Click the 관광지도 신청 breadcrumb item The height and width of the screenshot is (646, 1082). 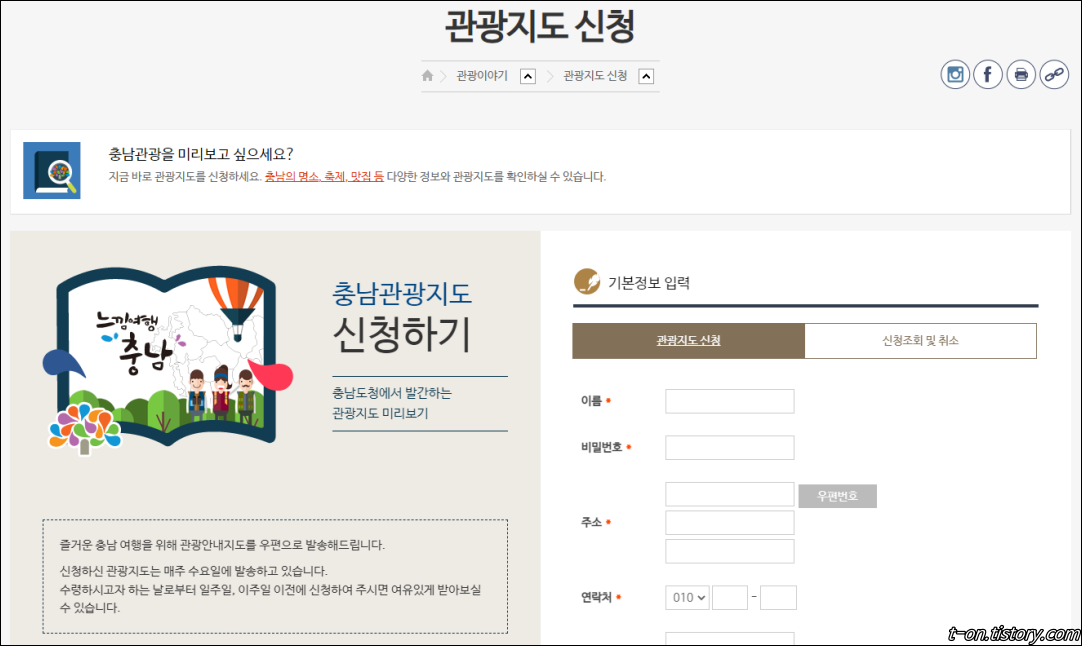point(595,76)
